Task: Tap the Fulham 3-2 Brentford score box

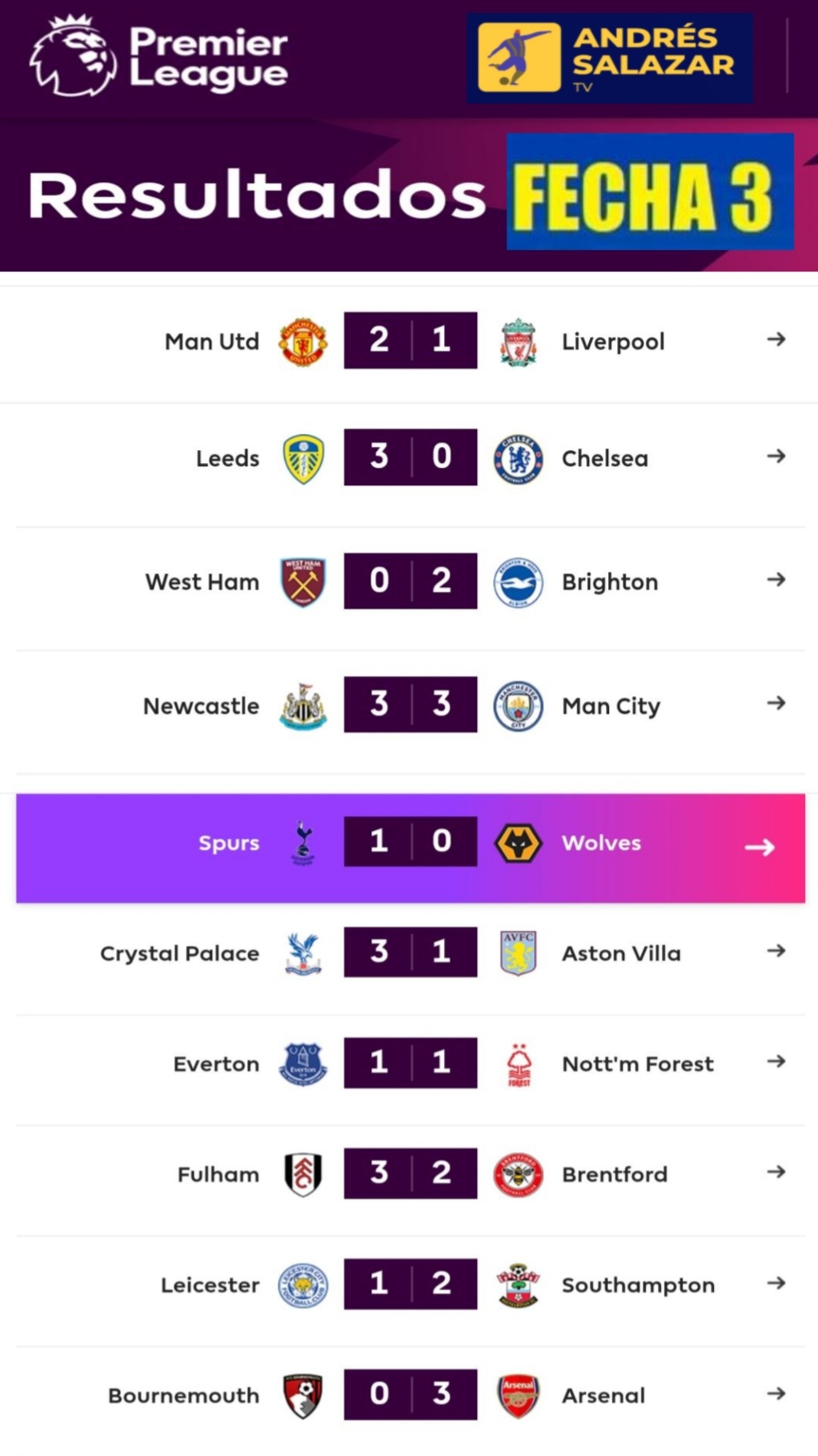Action: pyautogui.click(x=411, y=1173)
